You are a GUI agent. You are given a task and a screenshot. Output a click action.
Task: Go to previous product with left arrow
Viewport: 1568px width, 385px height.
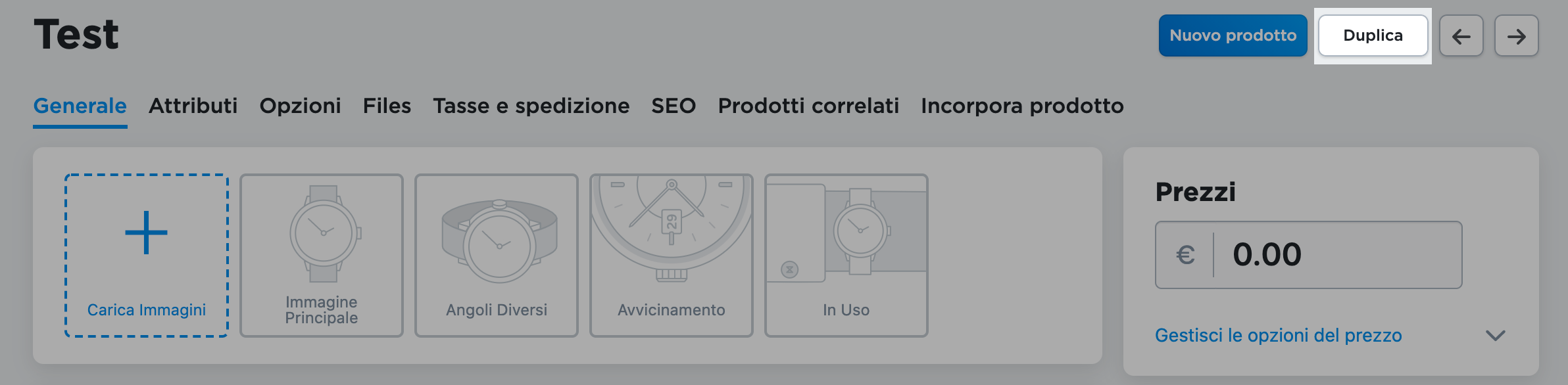pos(1461,36)
